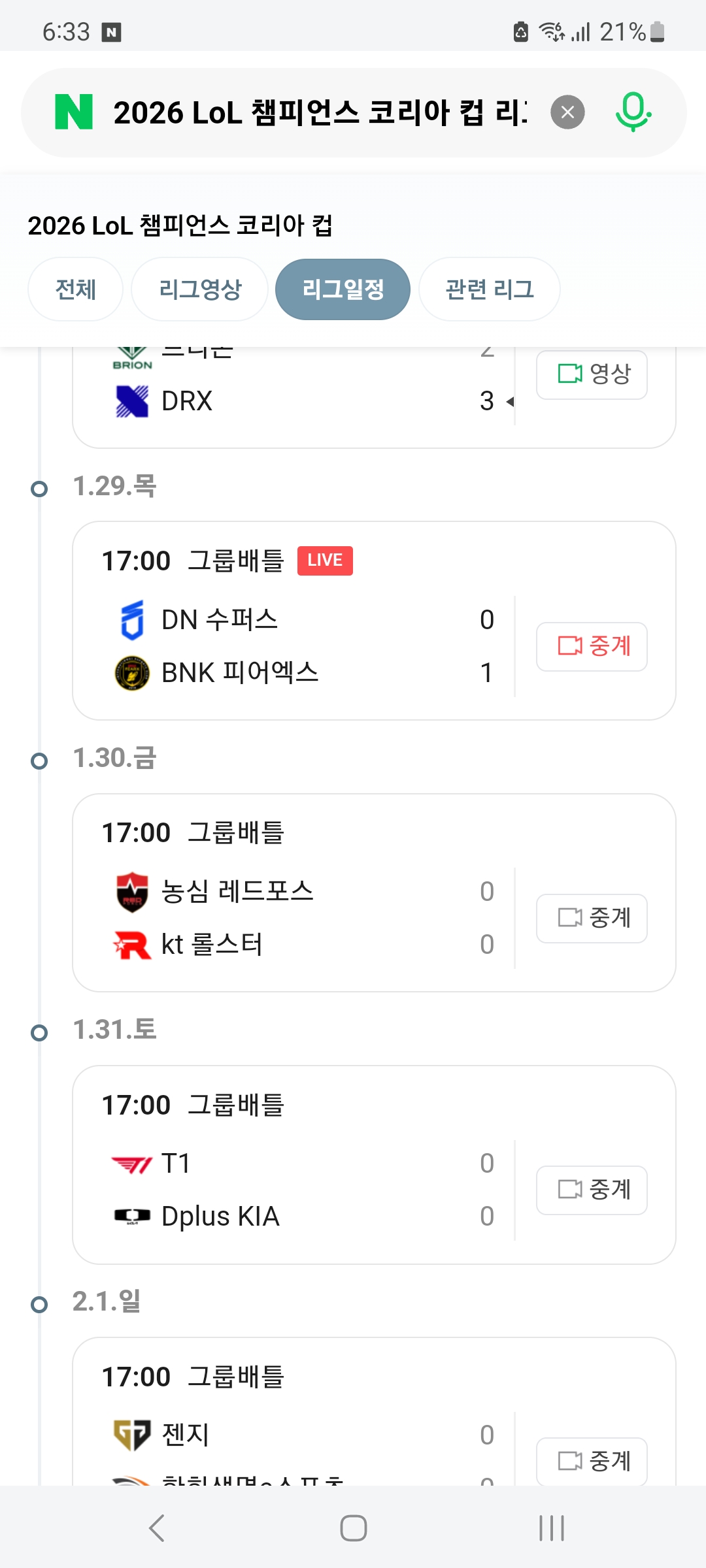Tap the DN 수퍼스 team logo
This screenshot has width=706, height=1568.
coord(132,619)
